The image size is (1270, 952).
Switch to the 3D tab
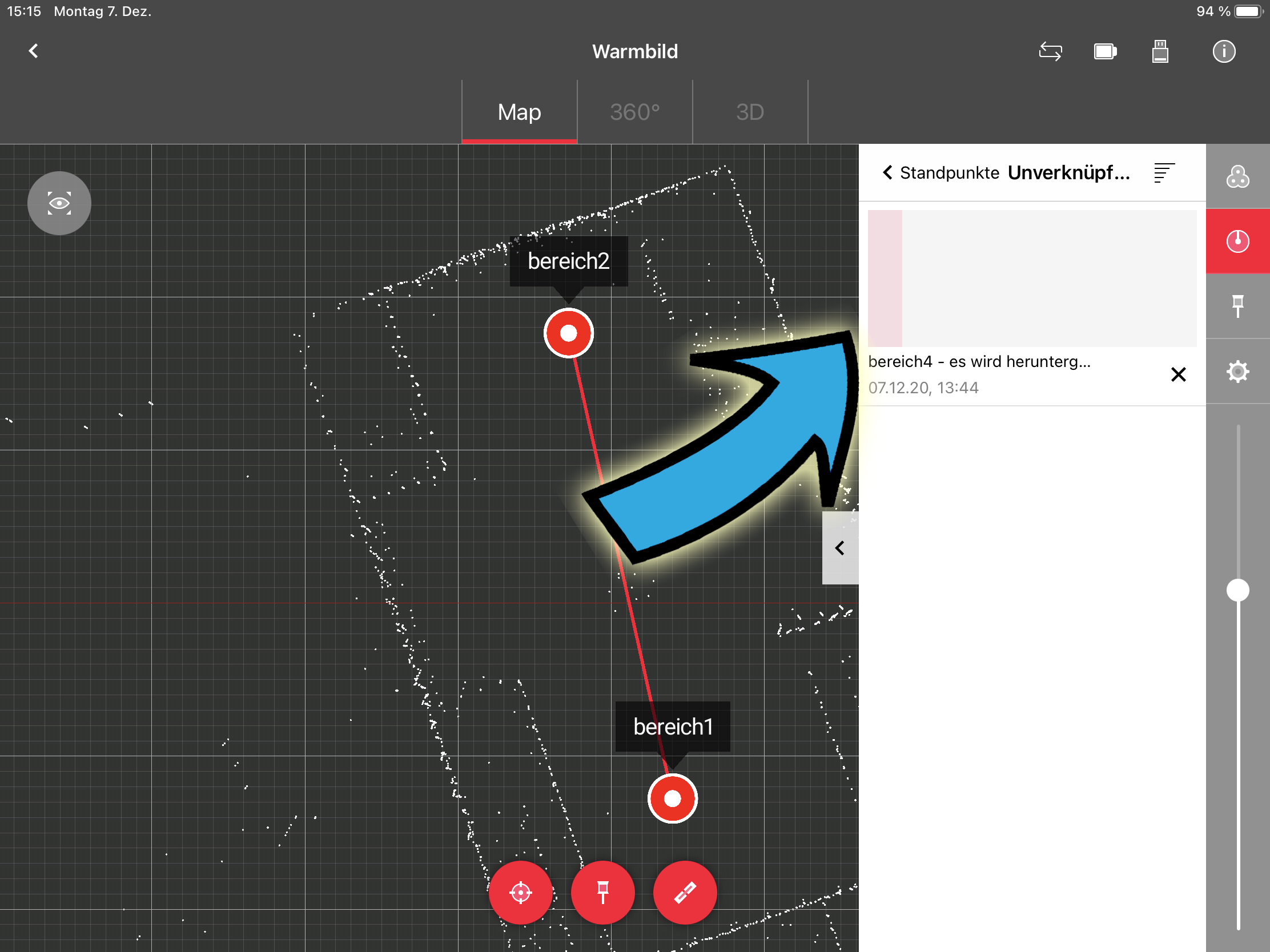coord(750,112)
